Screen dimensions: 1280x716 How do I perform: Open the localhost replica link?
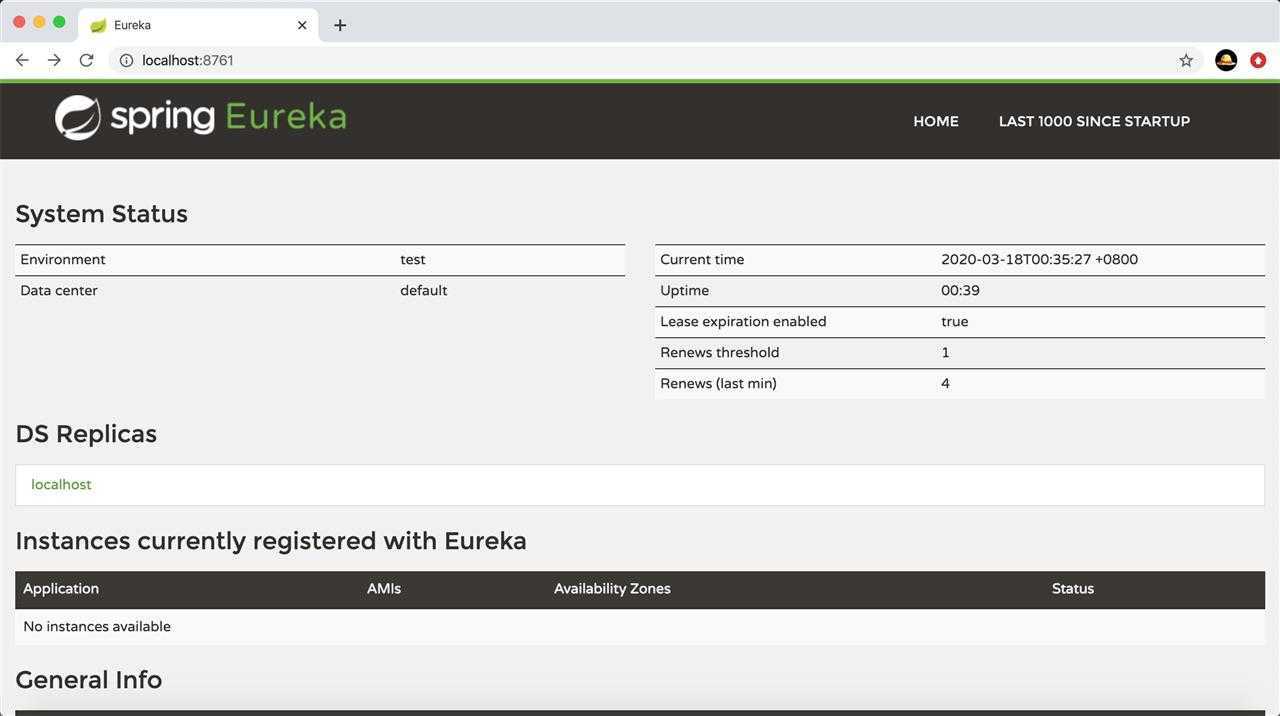point(61,484)
